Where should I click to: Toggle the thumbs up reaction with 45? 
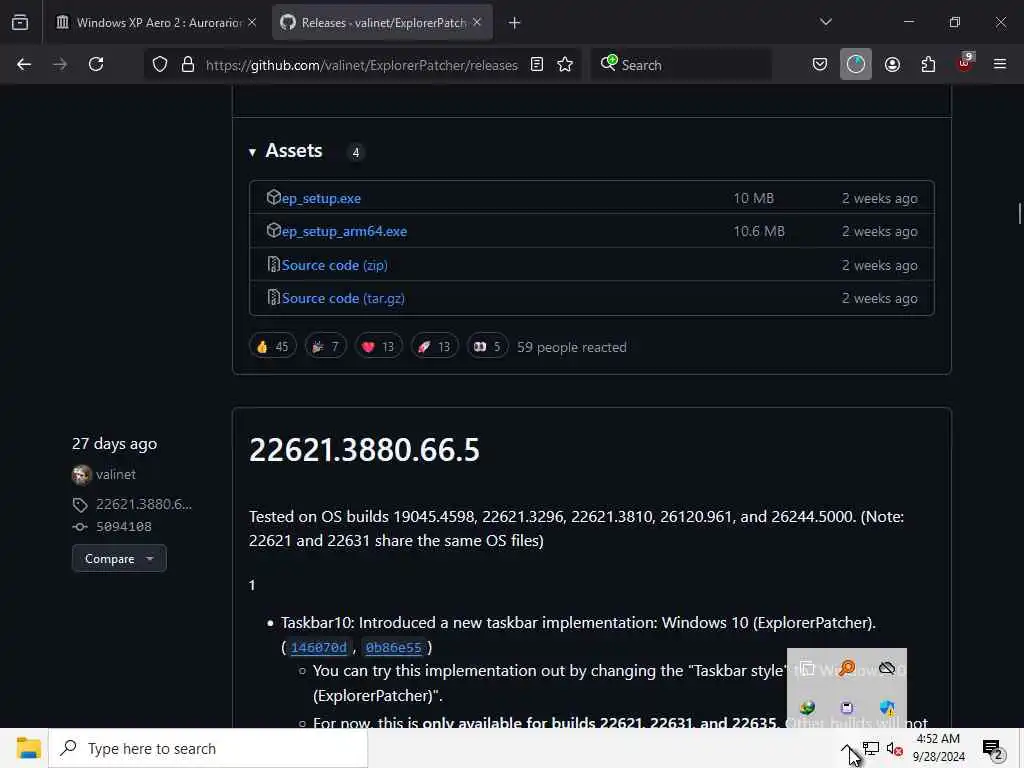pyautogui.click(x=273, y=346)
